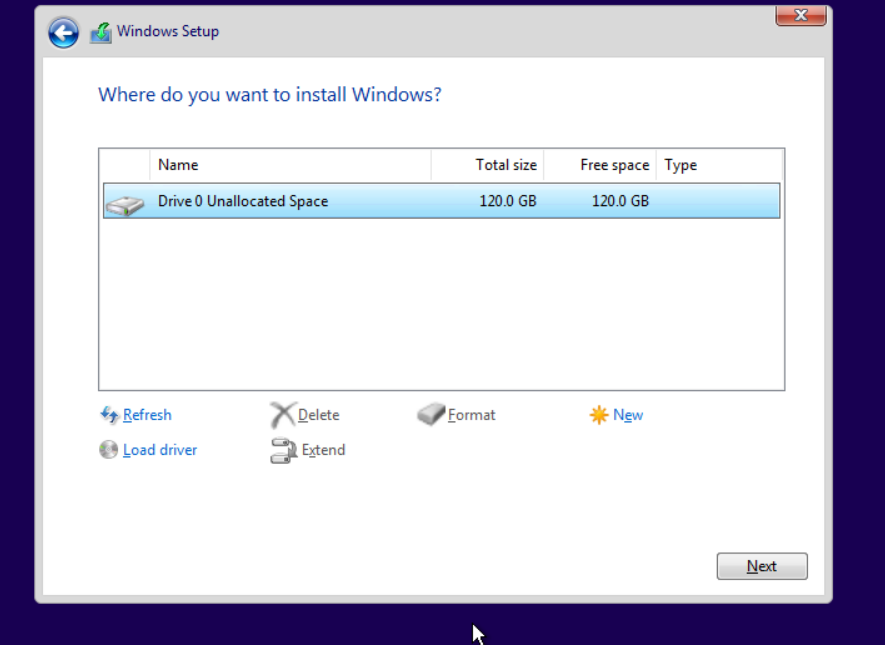Open the Load driver link
Image resolution: width=885 pixels, height=645 pixels.
pyautogui.click(x=160, y=450)
